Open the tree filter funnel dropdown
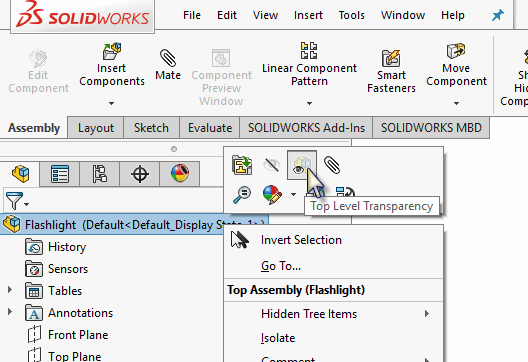 [17, 201]
